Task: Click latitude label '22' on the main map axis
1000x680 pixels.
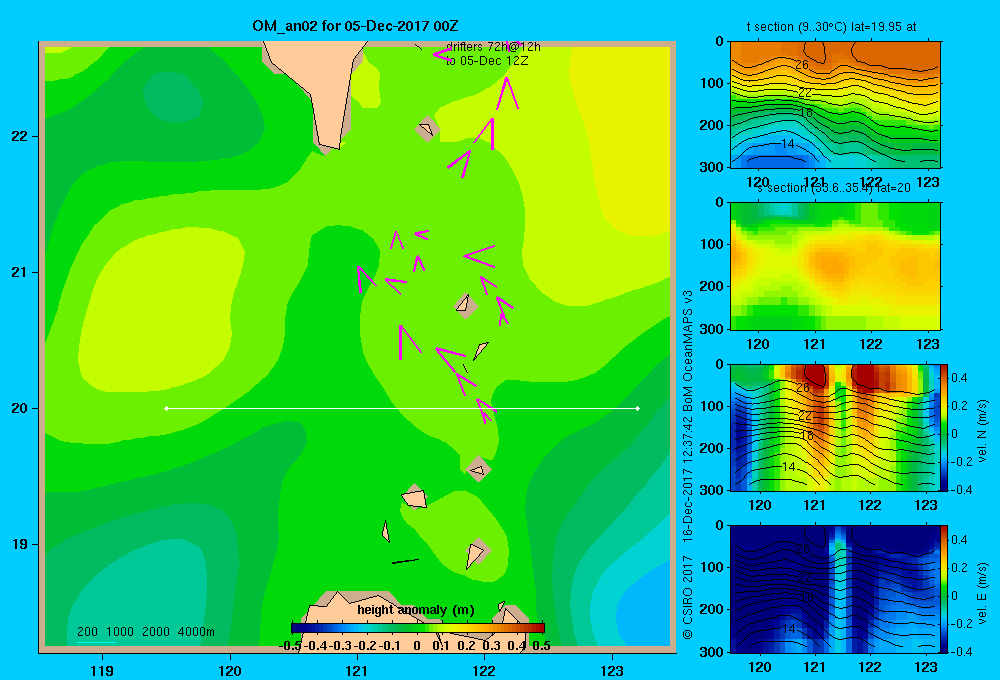Action: [20, 137]
